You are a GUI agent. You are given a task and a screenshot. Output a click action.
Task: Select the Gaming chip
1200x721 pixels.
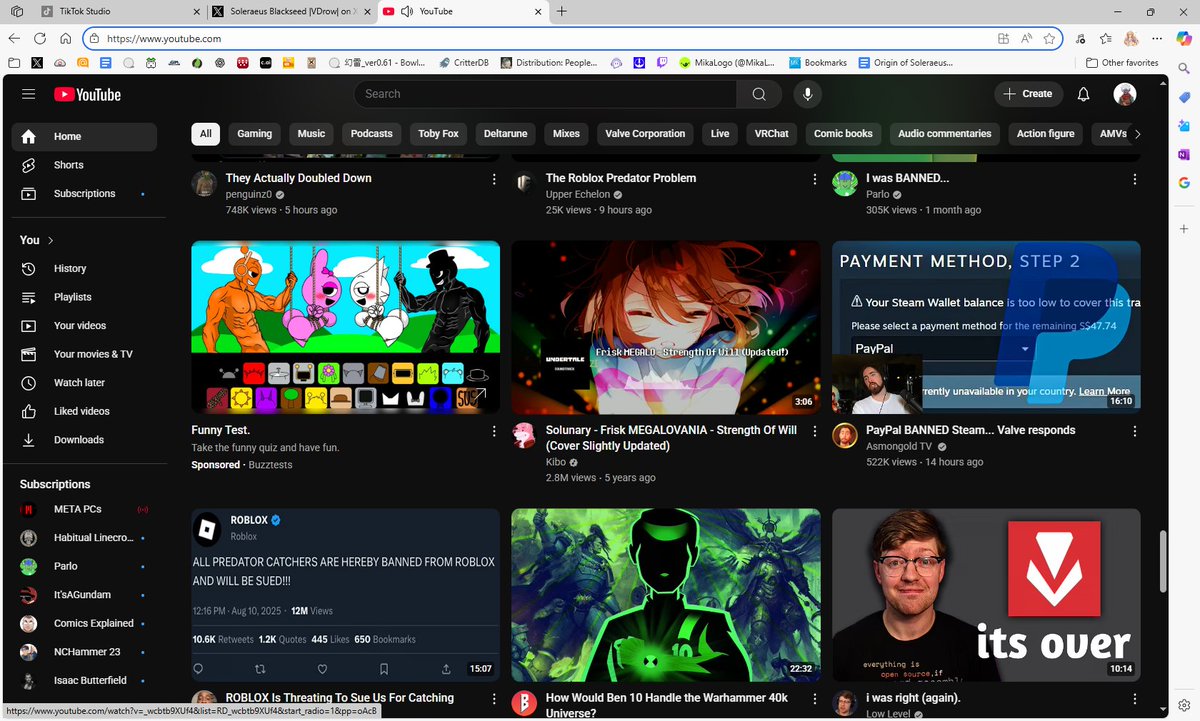click(x=255, y=134)
